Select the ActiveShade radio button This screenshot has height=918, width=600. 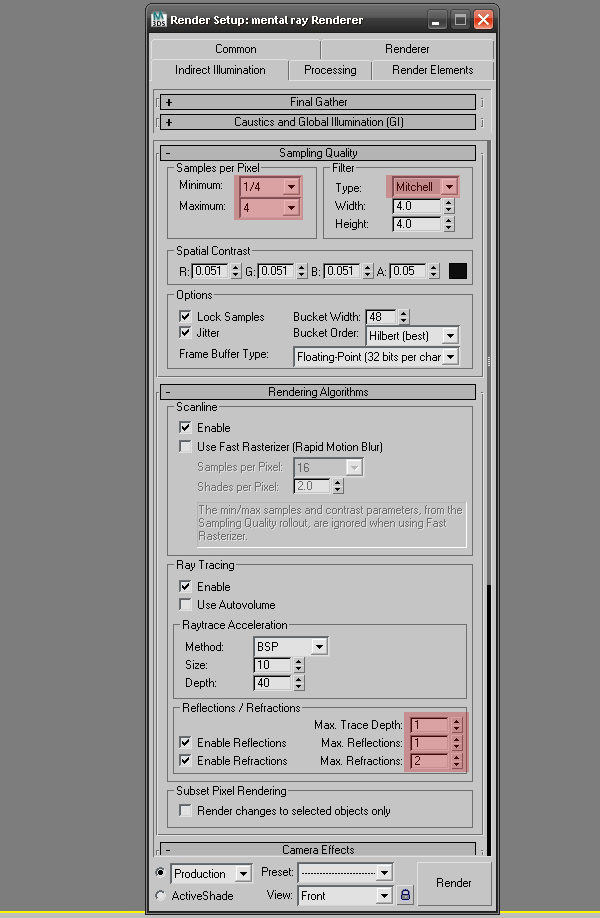pos(161,896)
